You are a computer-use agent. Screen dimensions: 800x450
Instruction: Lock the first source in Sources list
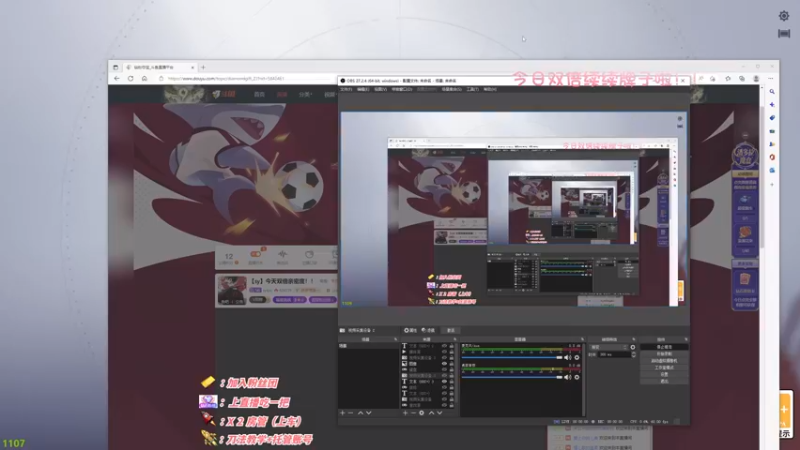click(x=452, y=346)
